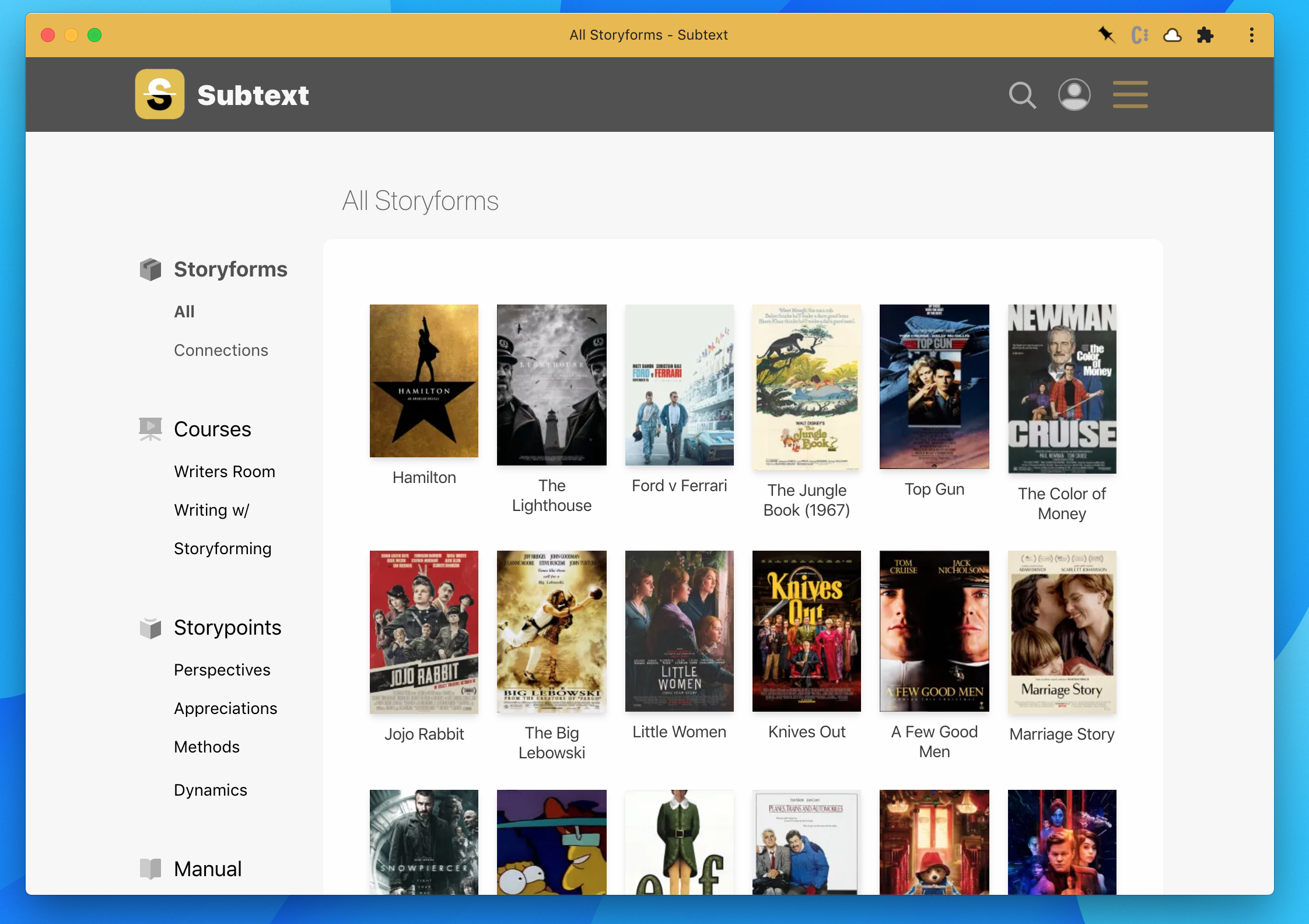Open the Little Women poster thumbnail
Image resolution: width=1309 pixels, height=924 pixels.
[x=680, y=631]
